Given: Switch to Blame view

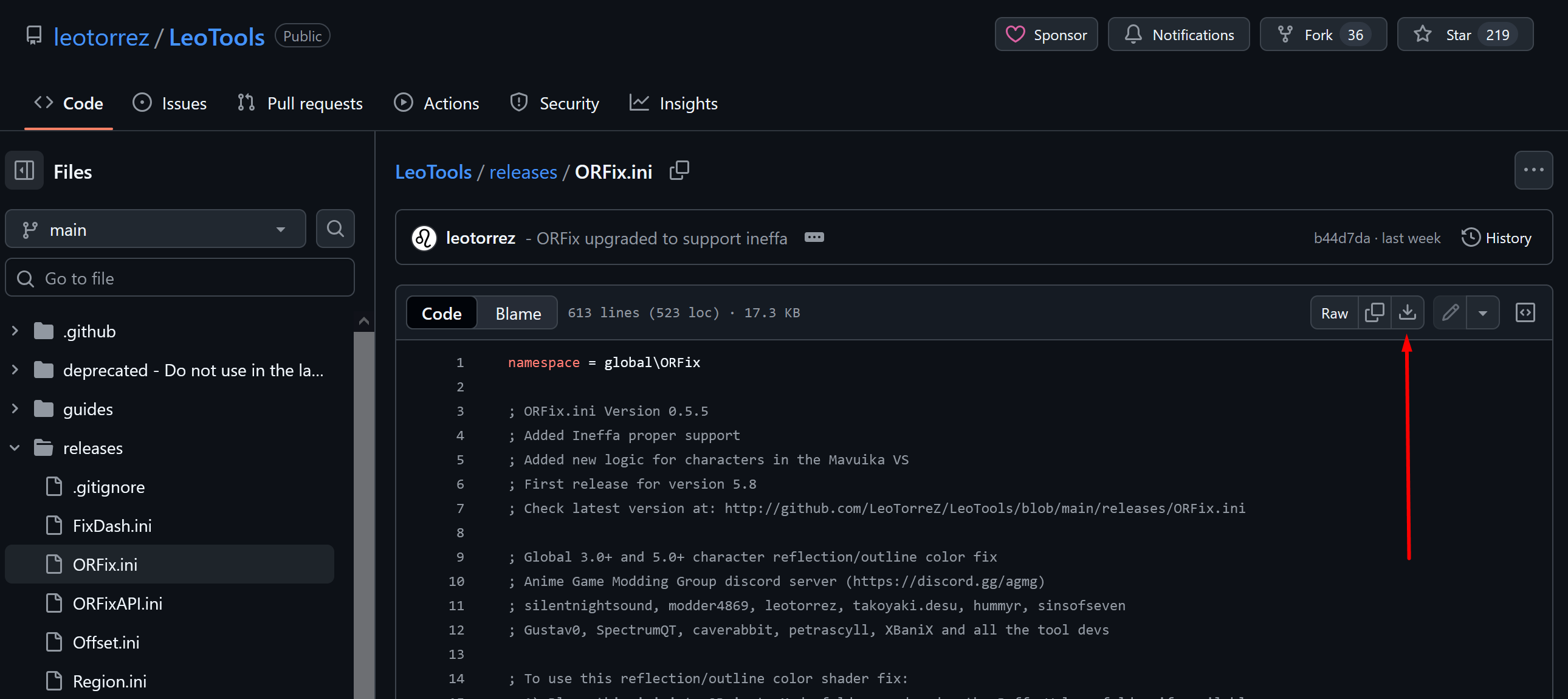Looking at the screenshot, I should [517, 313].
